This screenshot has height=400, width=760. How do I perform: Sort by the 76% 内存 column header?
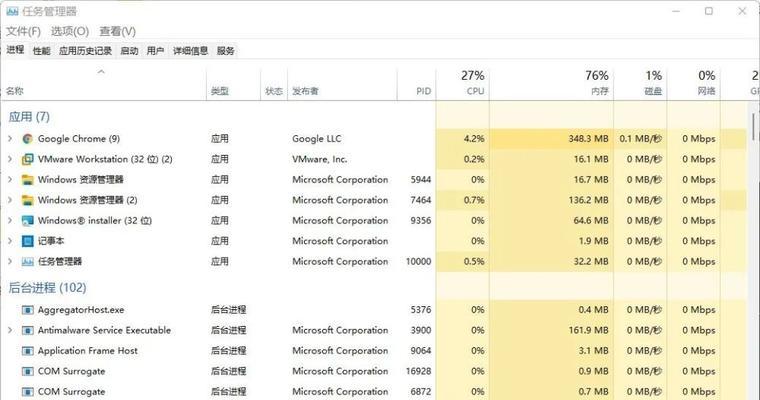pyautogui.click(x=552, y=83)
